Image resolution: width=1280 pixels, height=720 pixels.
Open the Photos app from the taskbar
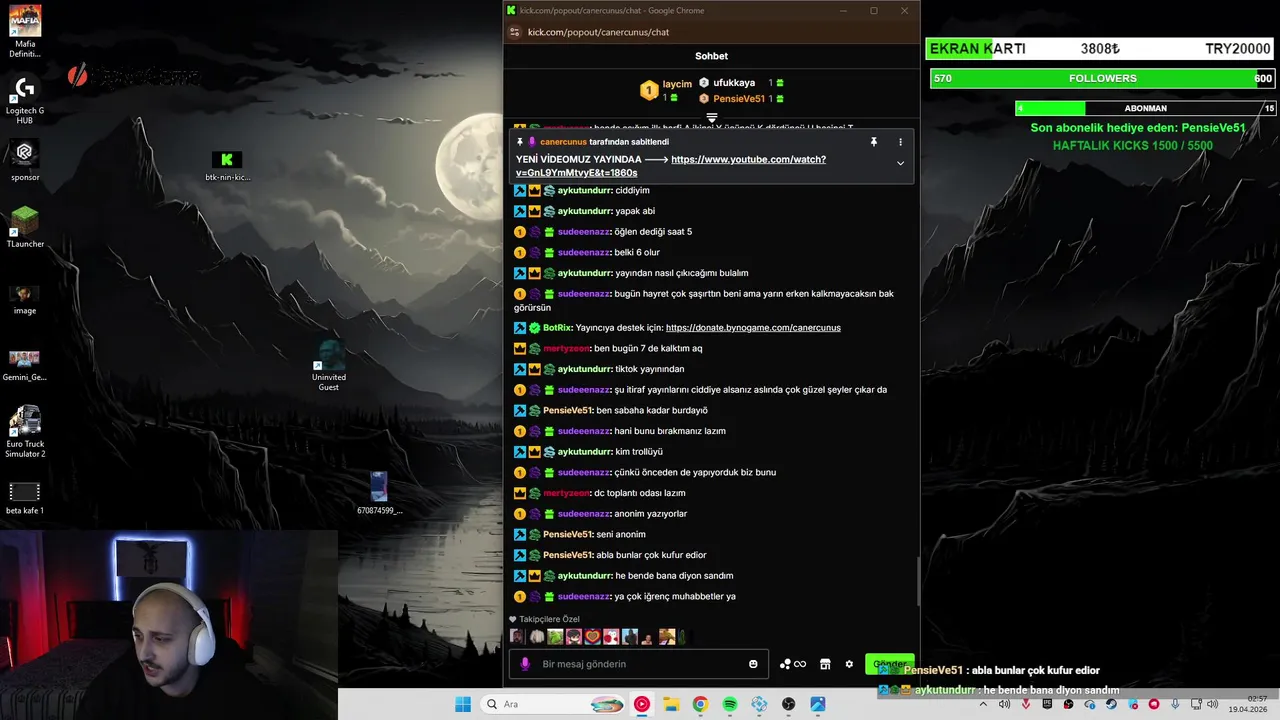click(x=817, y=704)
